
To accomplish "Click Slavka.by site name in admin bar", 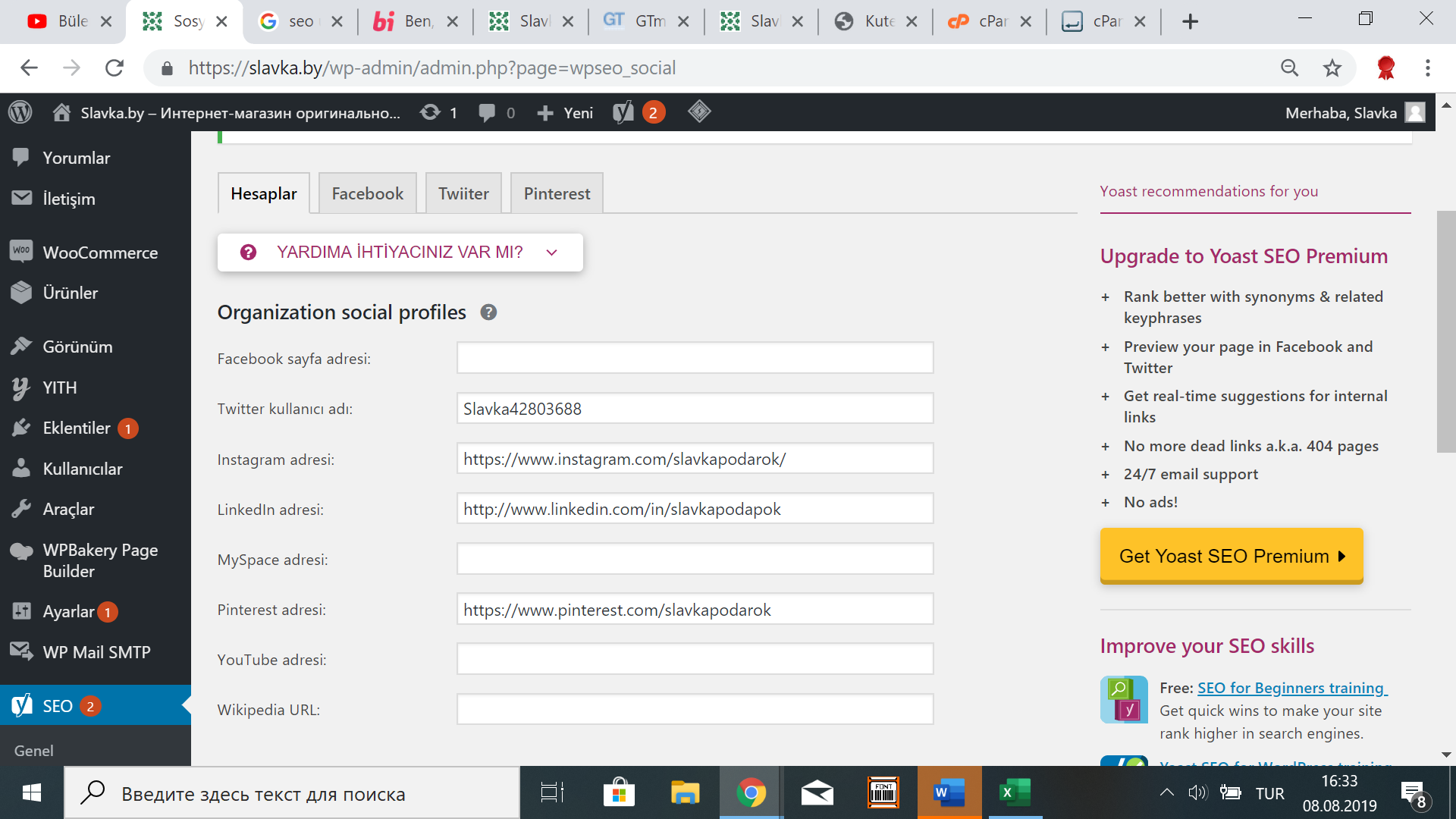I will pyautogui.click(x=240, y=113).
